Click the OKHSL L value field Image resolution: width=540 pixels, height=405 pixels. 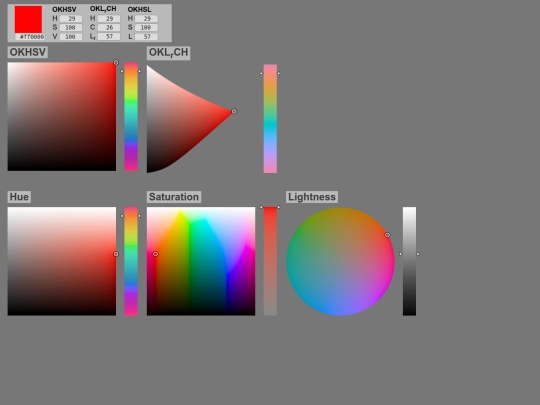coord(146,37)
